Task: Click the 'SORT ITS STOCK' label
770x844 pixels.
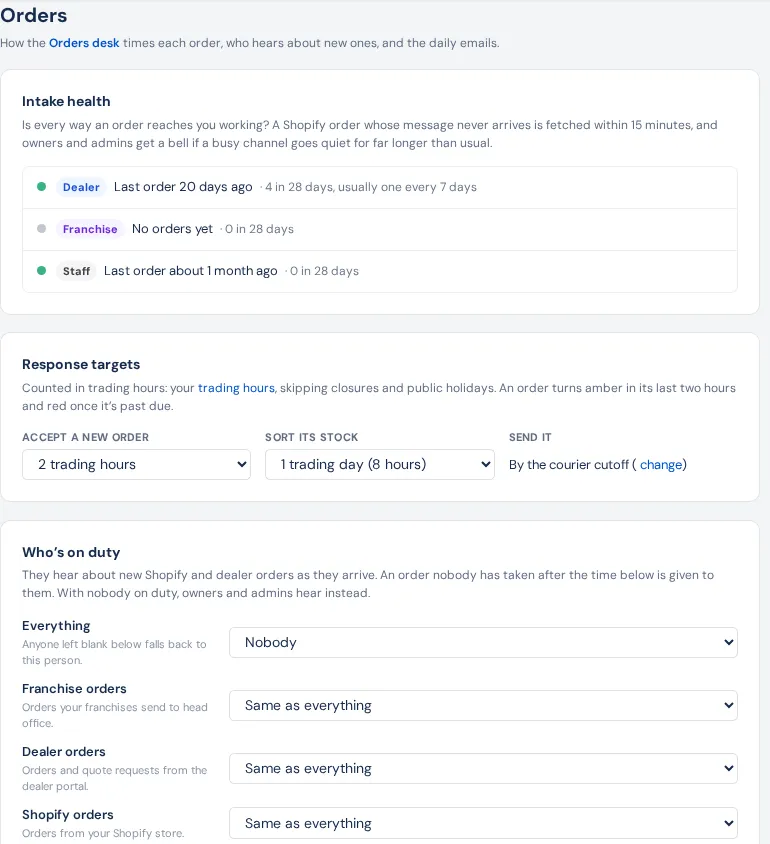Action: 312,437
